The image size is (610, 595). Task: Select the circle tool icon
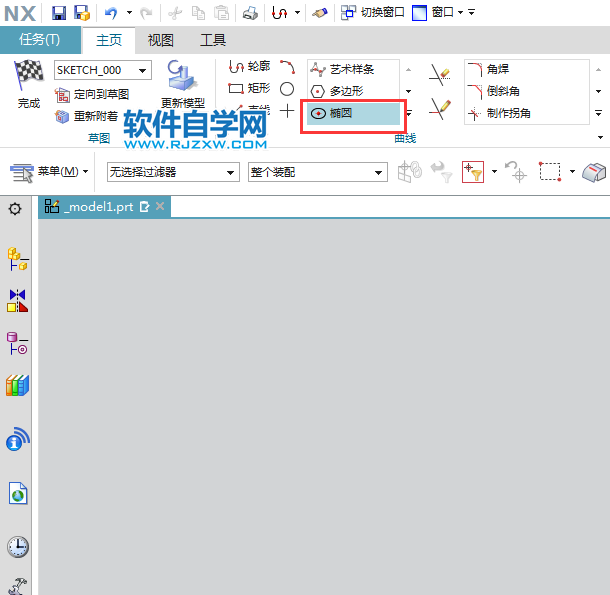pyautogui.click(x=287, y=89)
